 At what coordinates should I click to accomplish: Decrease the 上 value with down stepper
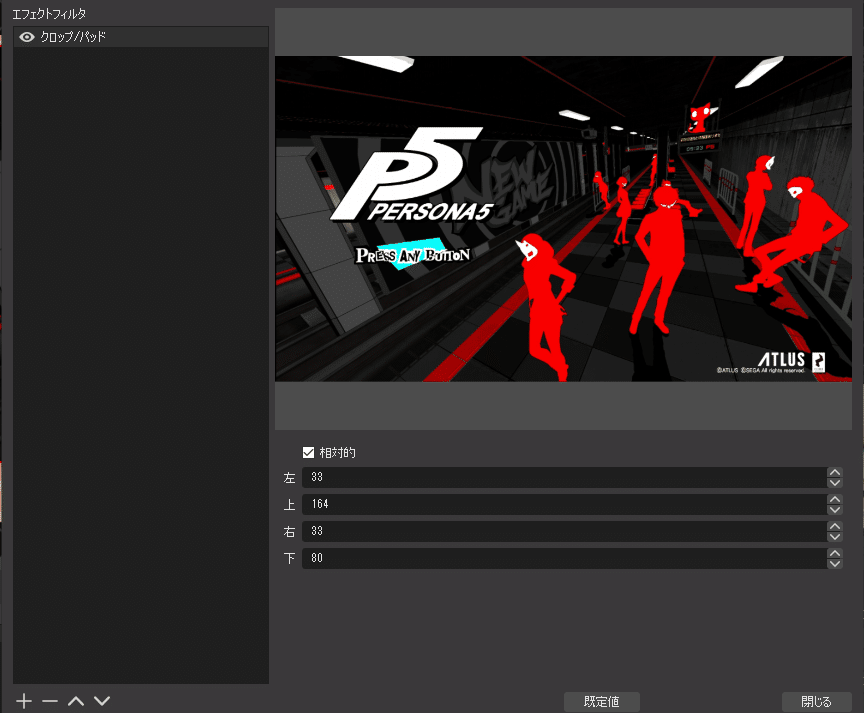pyautogui.click(x=835, y=510)
